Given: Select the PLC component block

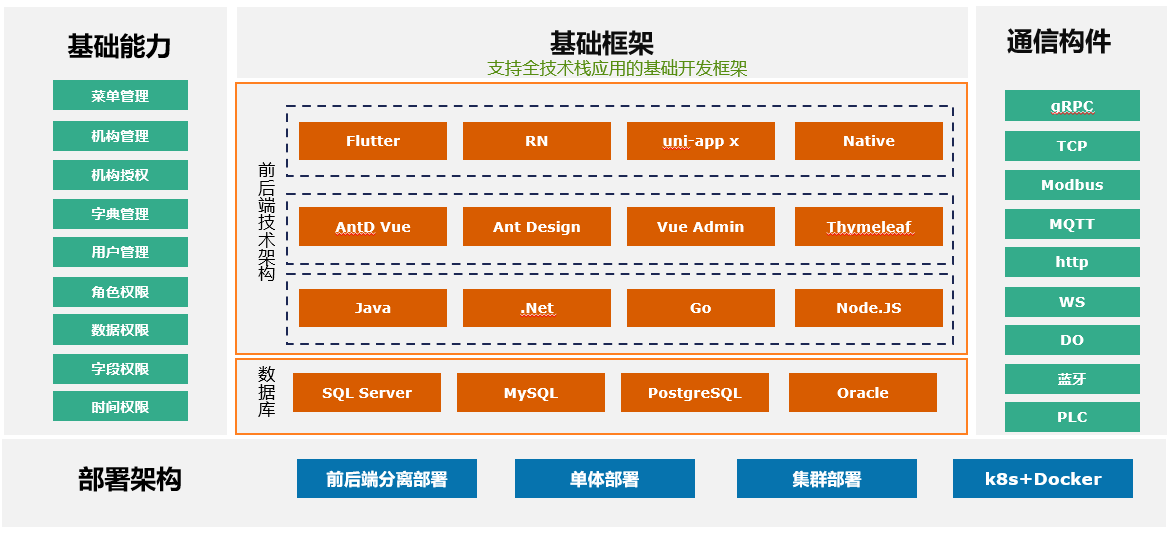Looking at the screenshot, I should click(1071, 417).
